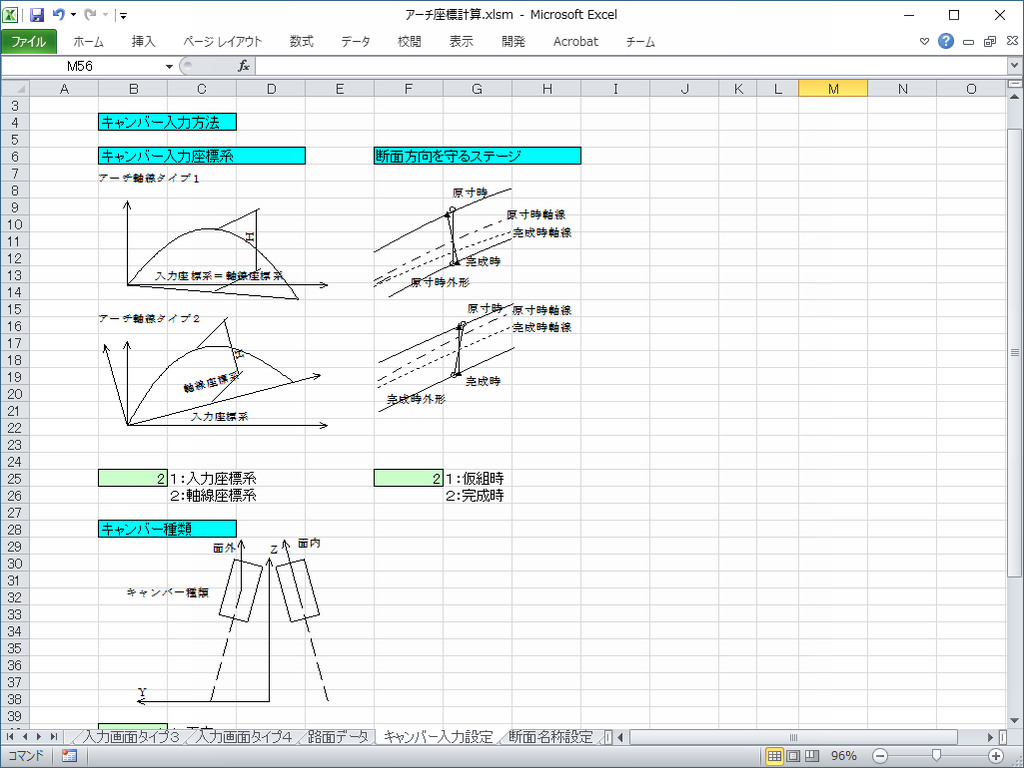Image resolution: width=1024 pixels, height=768 pixels.
Task: Click the zoom in plus icon
Action: (996, 756)
